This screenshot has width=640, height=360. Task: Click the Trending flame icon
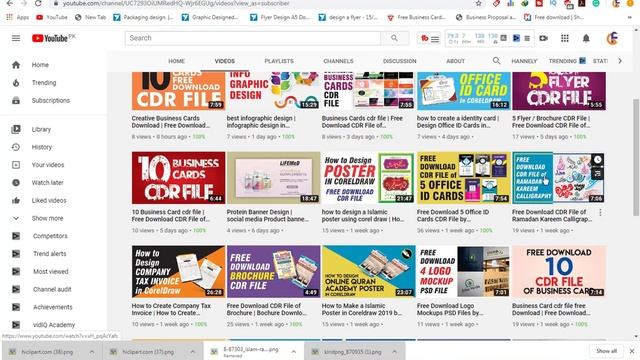tap(16, 82)
